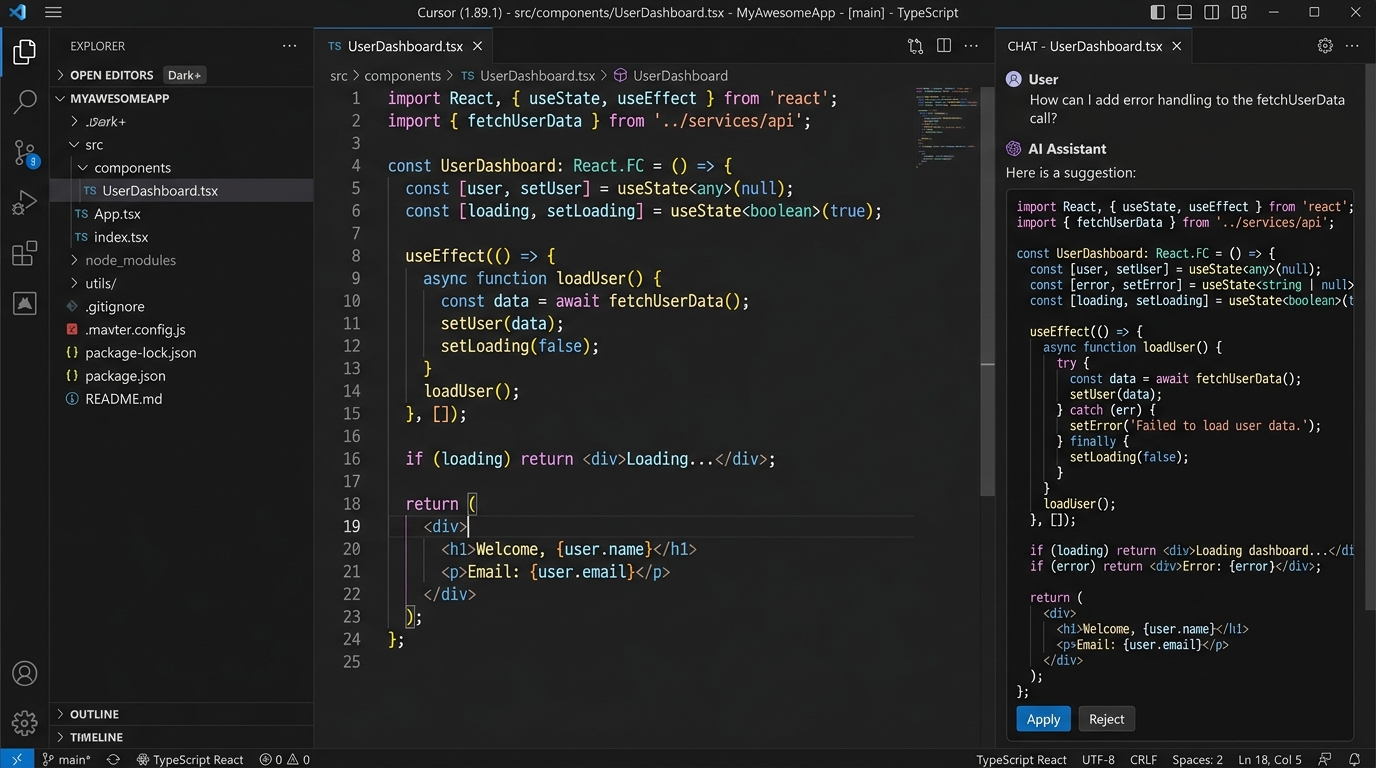Expand the OUTLINE section
This screenshot has width=1376, height=768.
[x=95, y=714]
